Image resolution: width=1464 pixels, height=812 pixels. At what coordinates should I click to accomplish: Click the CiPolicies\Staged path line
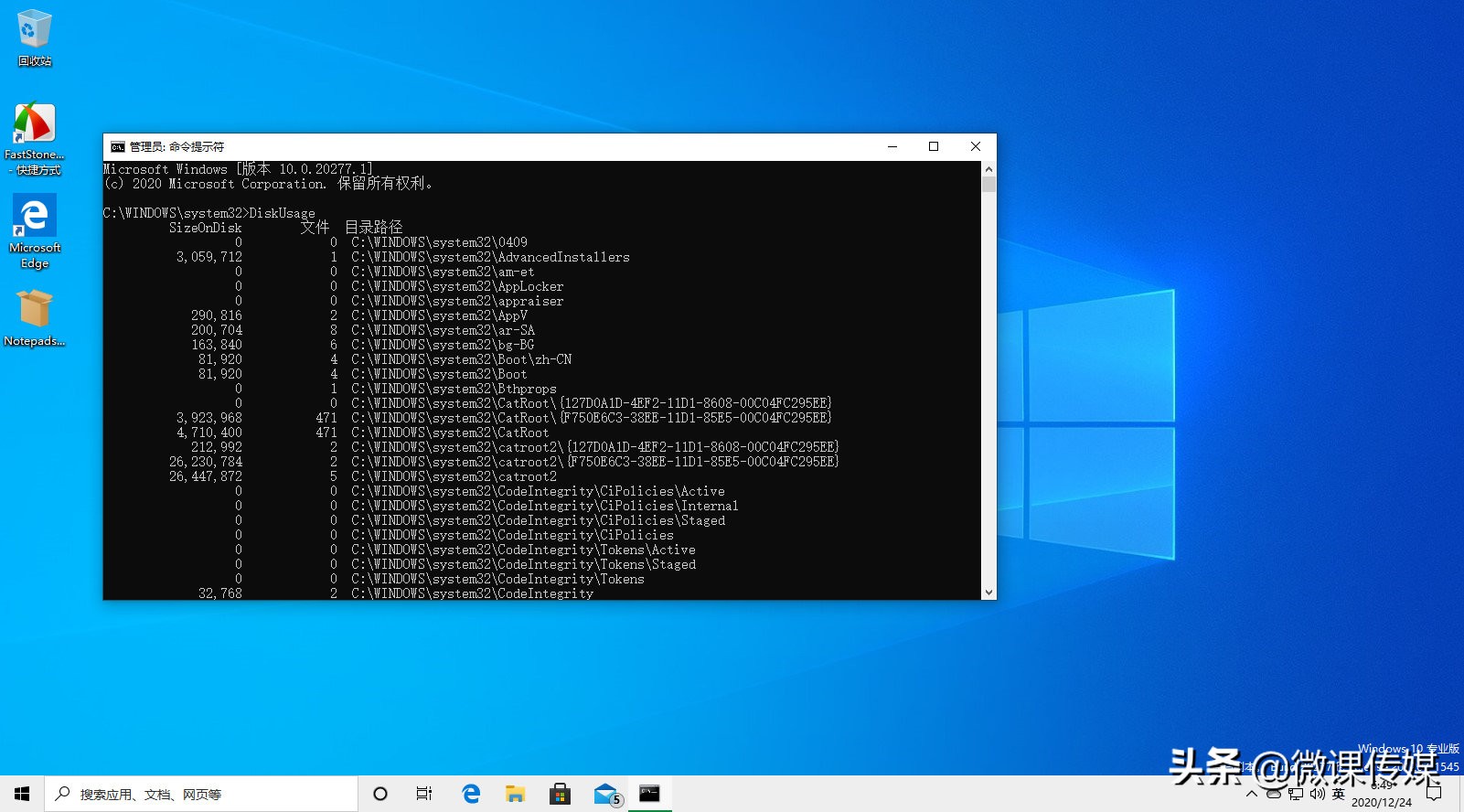[538, 520]
